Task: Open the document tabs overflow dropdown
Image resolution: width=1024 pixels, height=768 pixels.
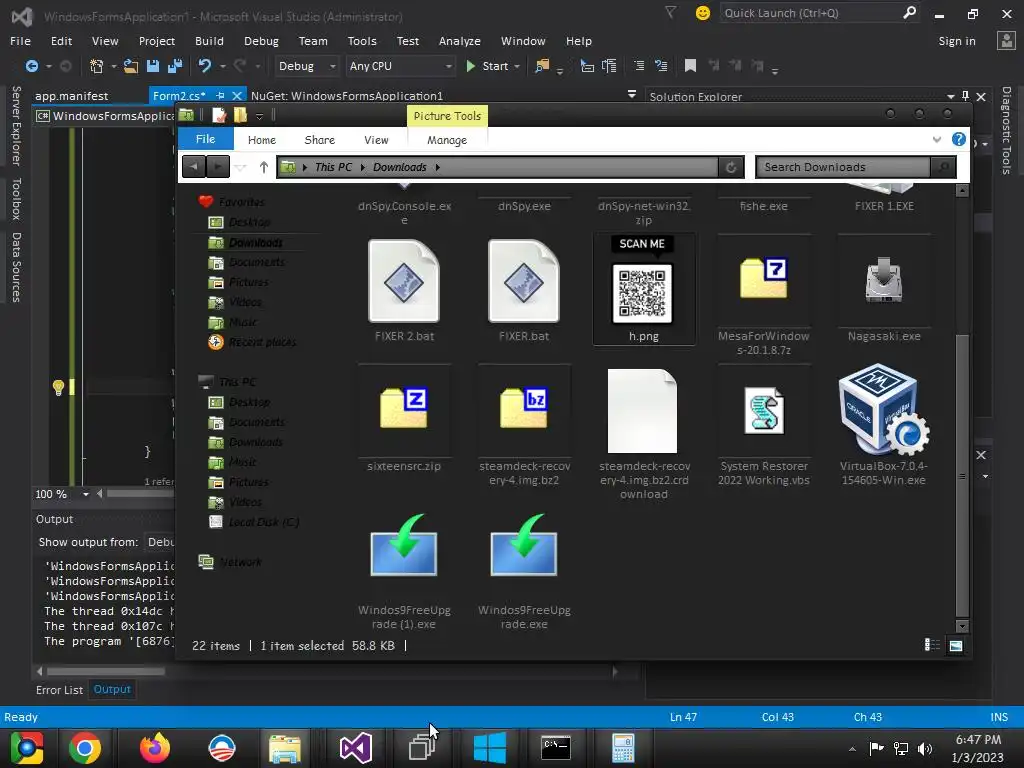Action: pyautogui.click(x=632, y=95)
